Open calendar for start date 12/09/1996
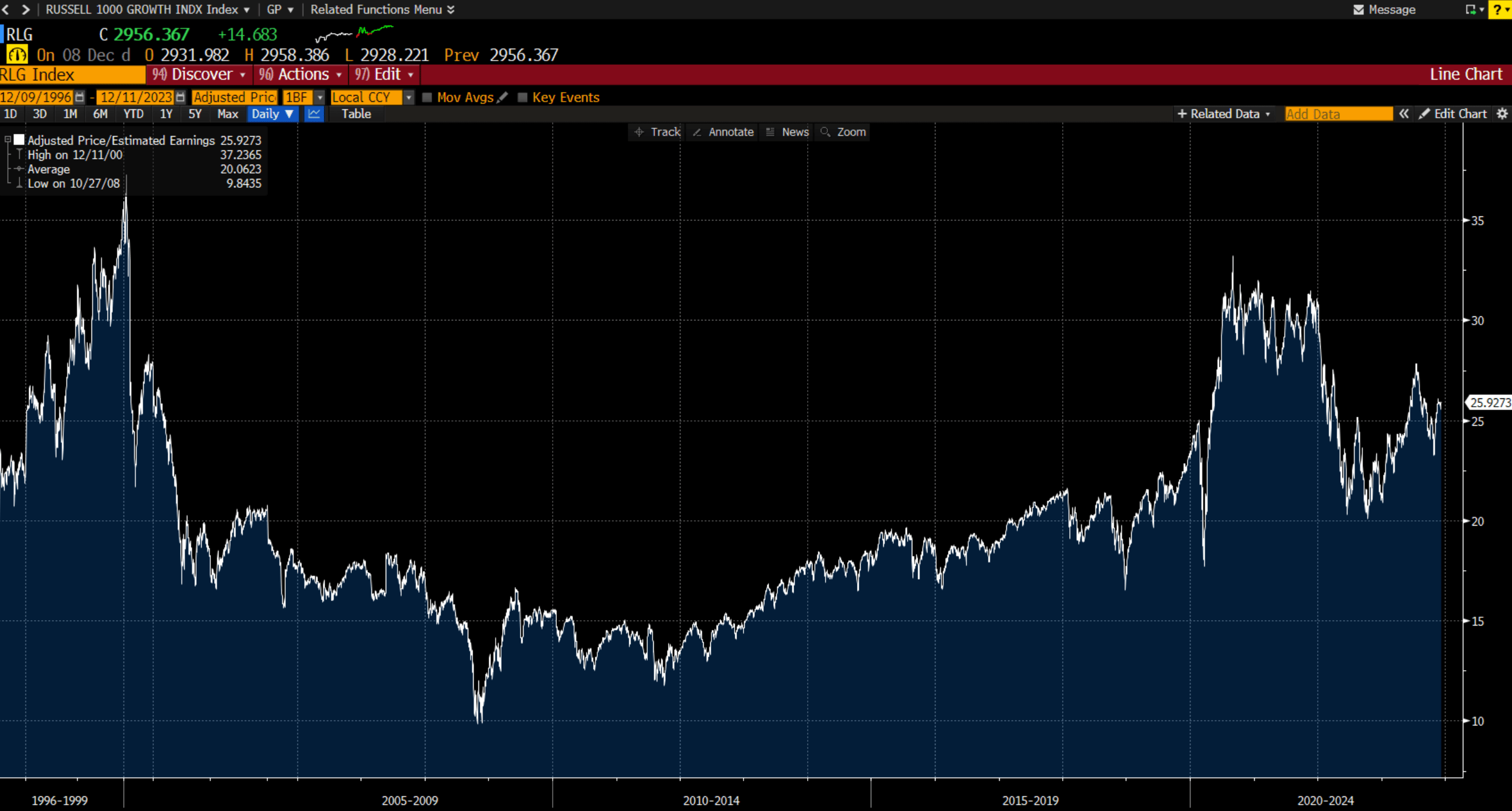Image resolution: width=1512 pixels, height=811 pixels. coord(80,98)
